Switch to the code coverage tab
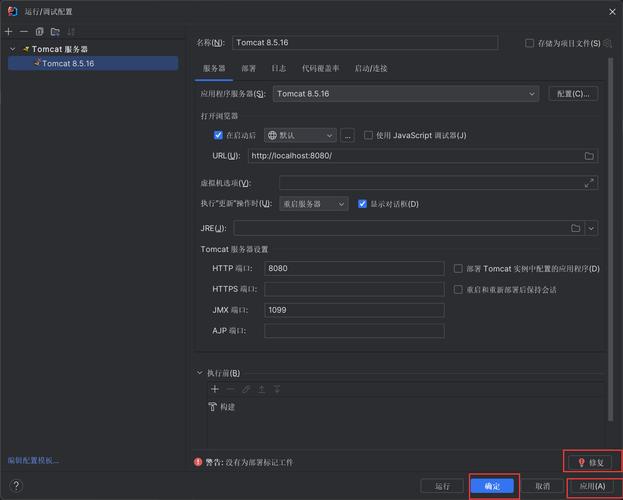623x500 pixels. pyautogui.click(x=321, y=68)
